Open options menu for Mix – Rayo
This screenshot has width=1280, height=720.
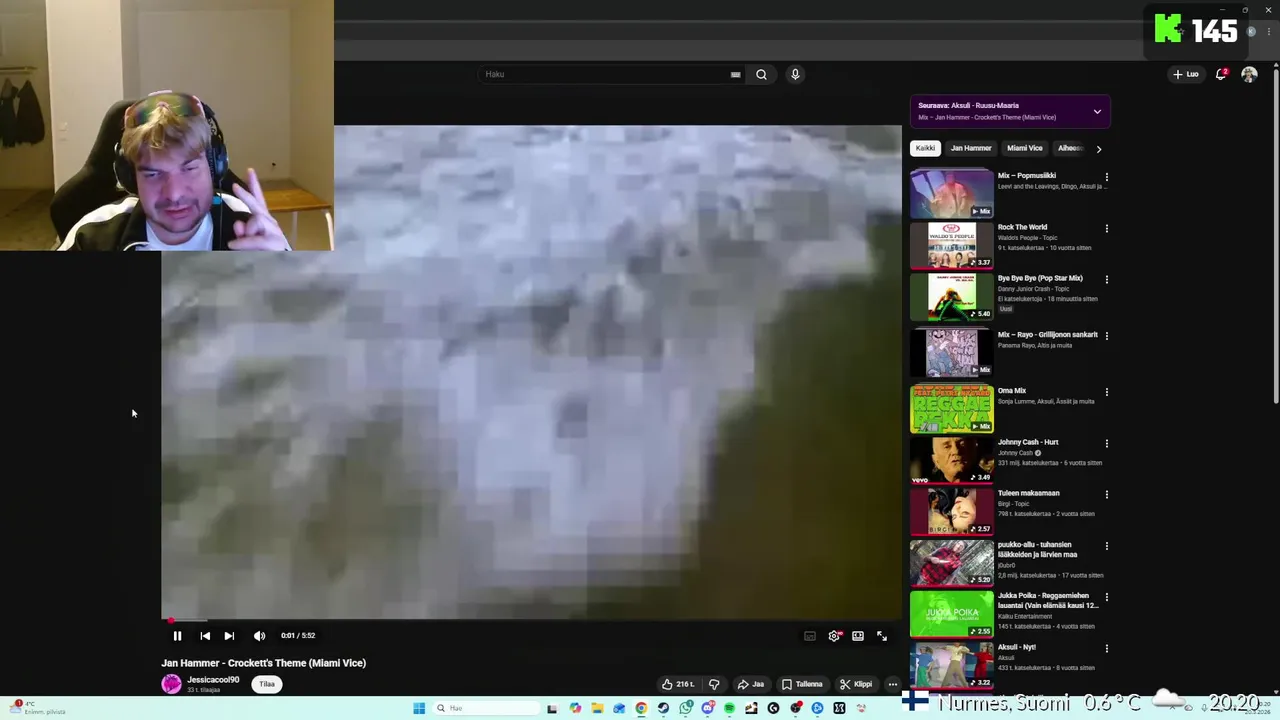[1106, 336]
